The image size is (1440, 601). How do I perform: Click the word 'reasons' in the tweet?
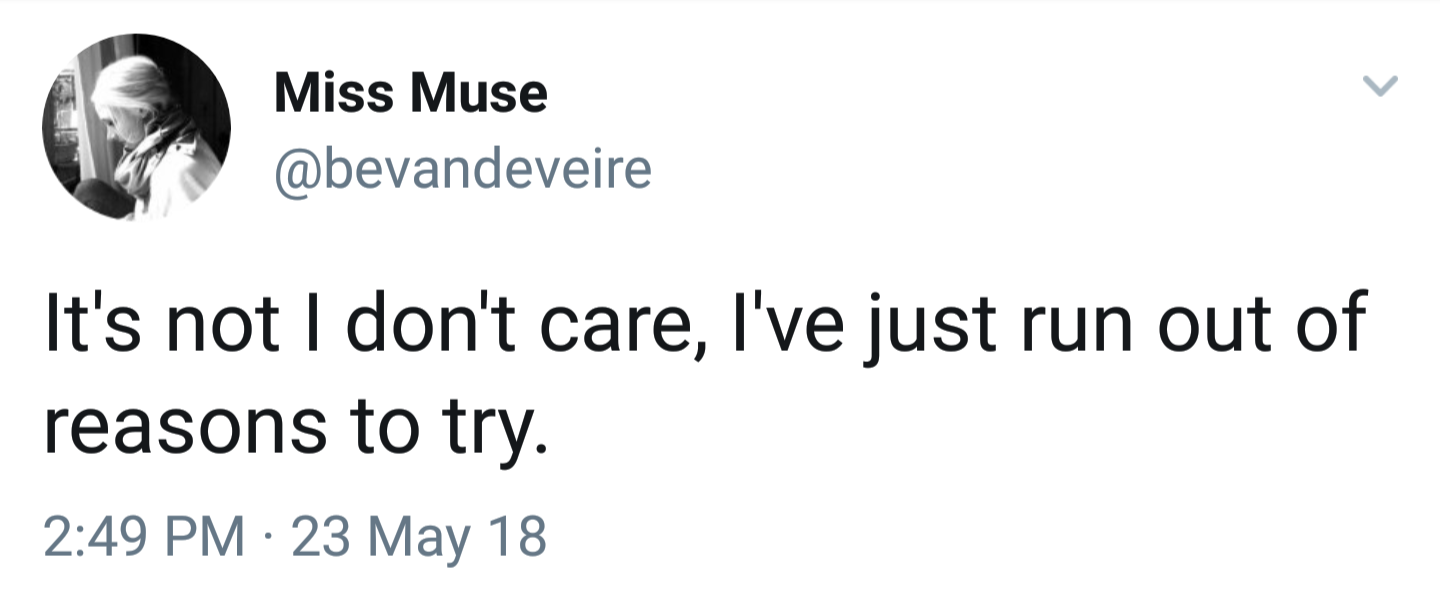pos(183,424)
